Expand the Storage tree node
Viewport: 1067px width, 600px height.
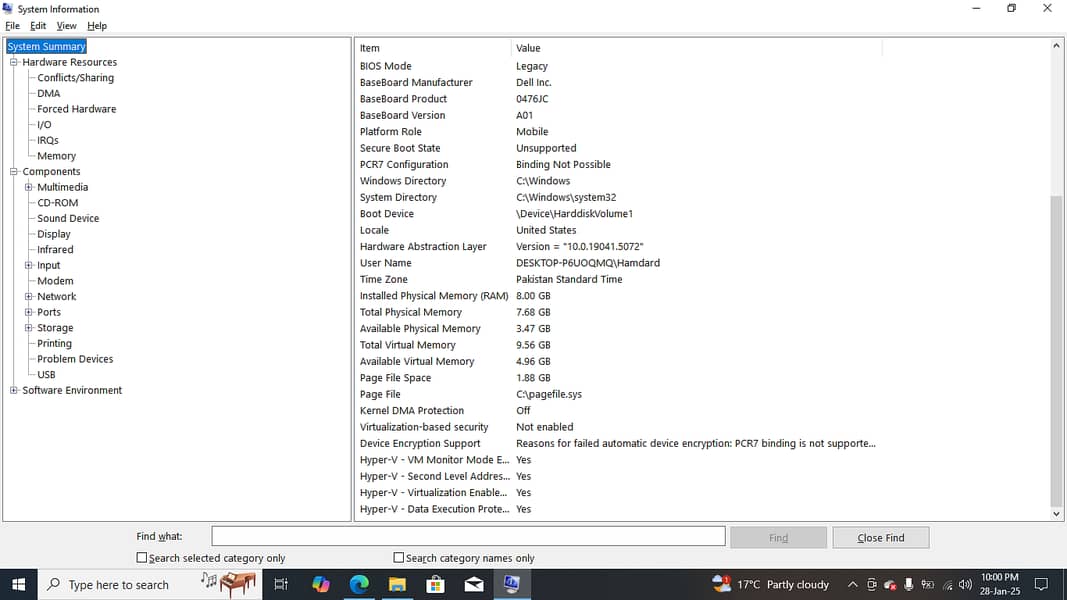(x=29, y=328)
